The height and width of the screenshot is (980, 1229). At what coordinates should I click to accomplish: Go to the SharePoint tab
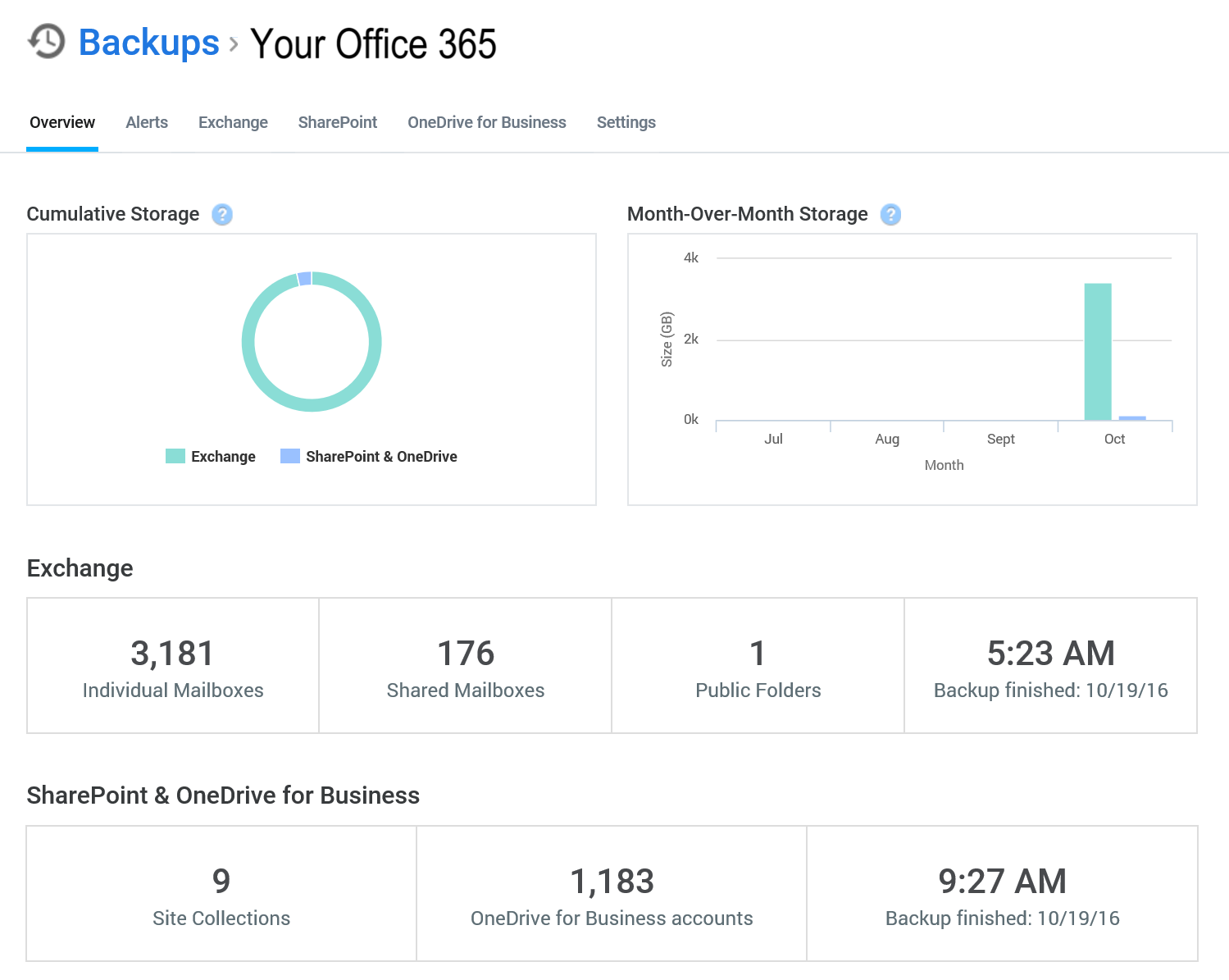[338, 122]
